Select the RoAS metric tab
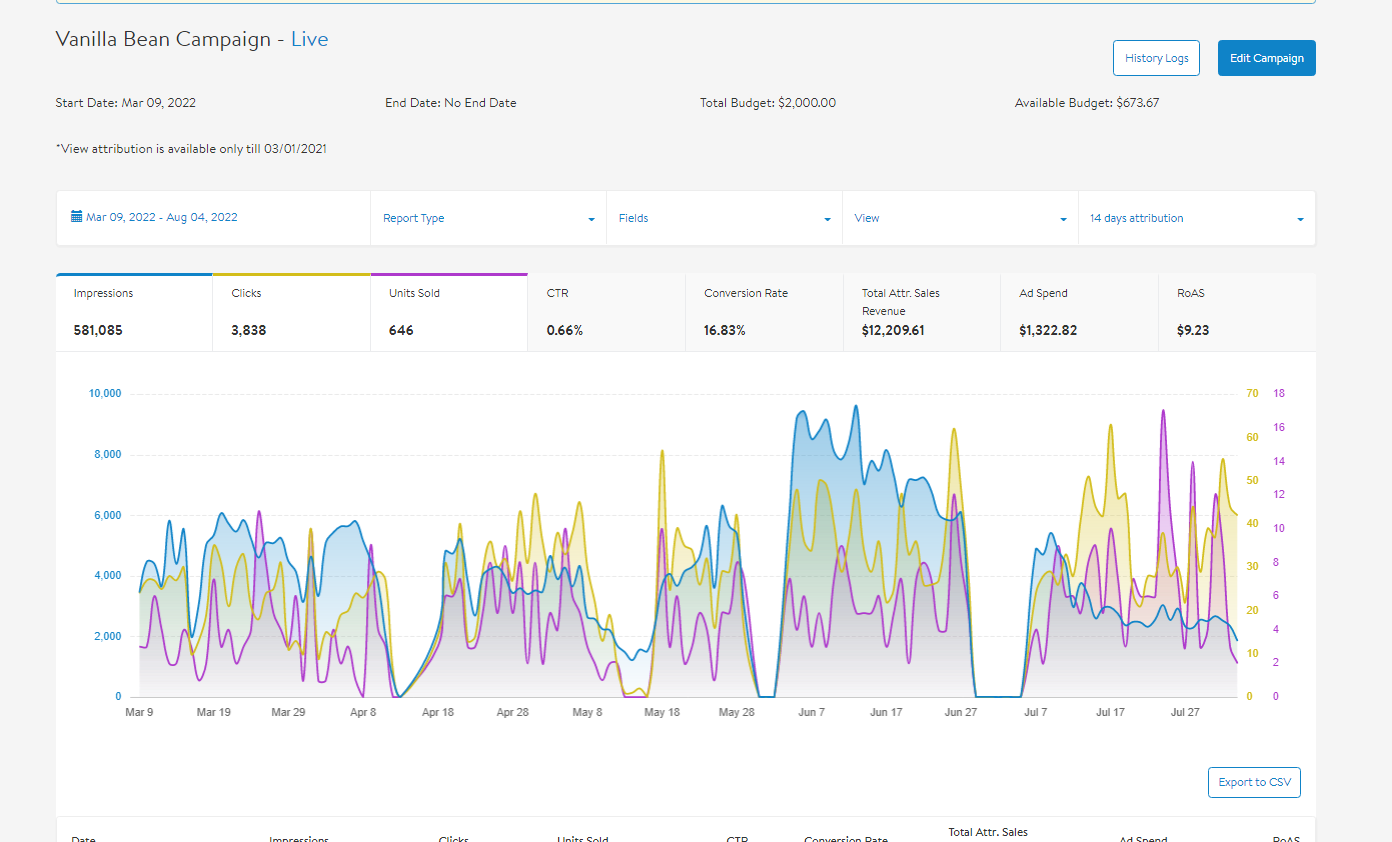 click(x=1237, y=312)
